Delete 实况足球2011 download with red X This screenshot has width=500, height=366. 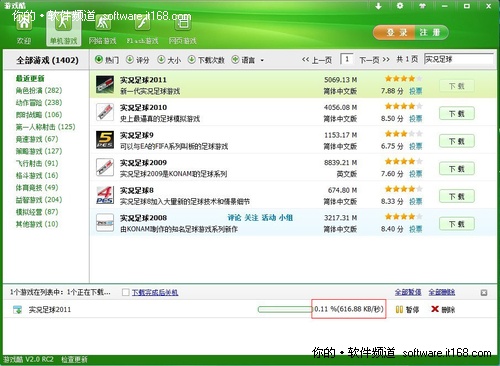click(435, 309)
